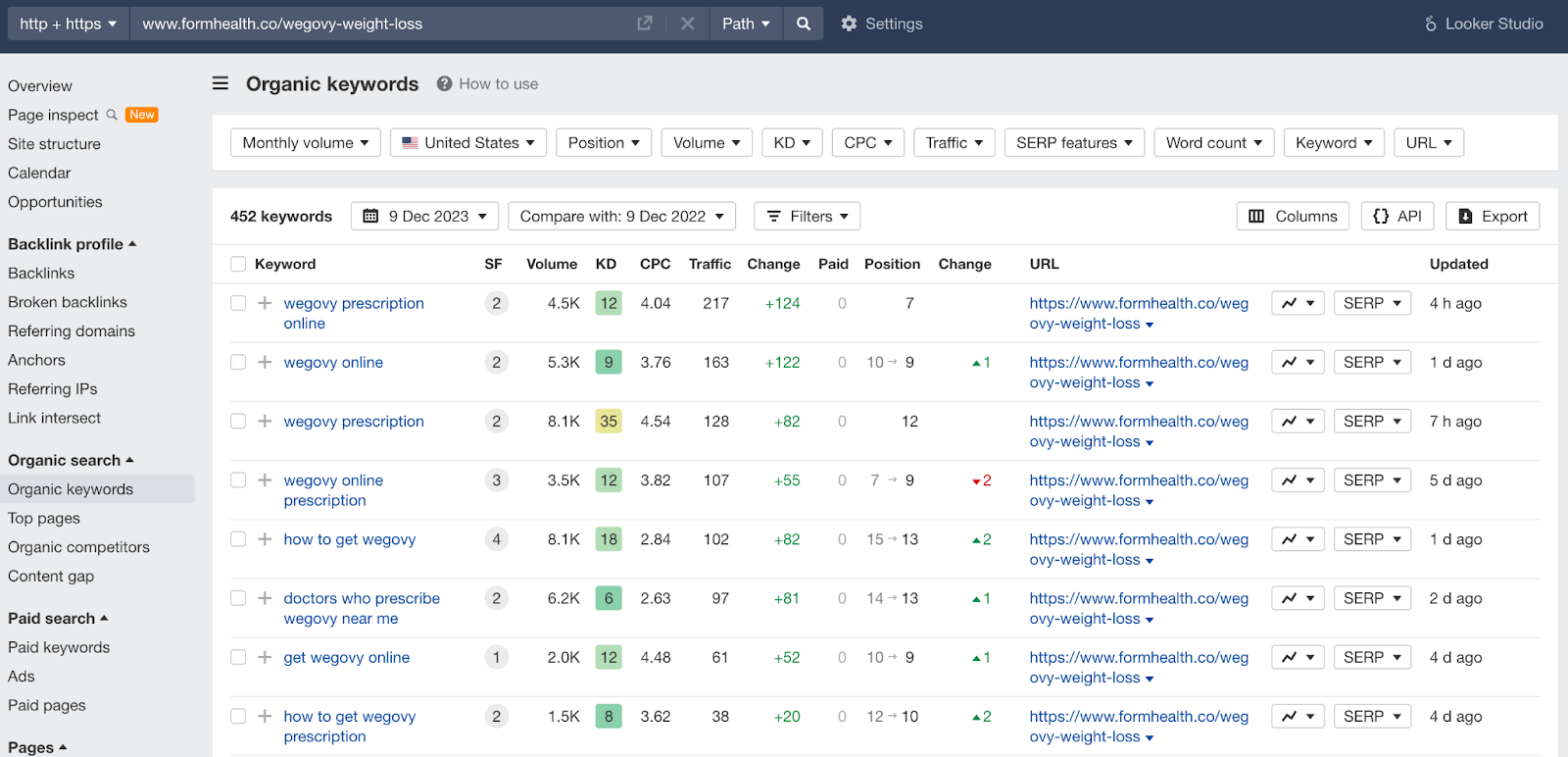Add 'wegovy prescription online' with plus icon
The image size is (1568, 757).
pos(265,303)
